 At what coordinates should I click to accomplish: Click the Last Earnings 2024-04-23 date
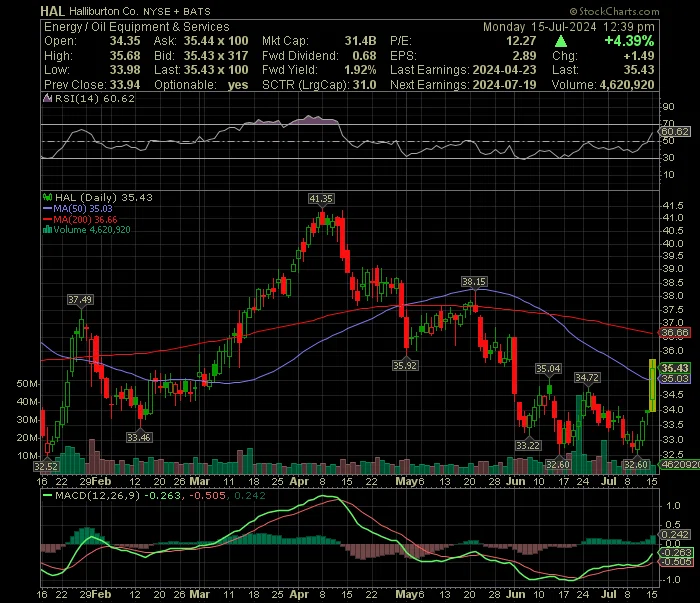(504, 70)
